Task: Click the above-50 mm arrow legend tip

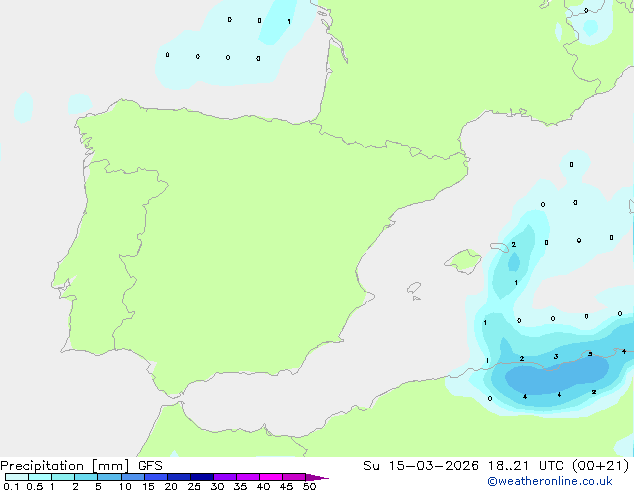Action: coord(317,477)
